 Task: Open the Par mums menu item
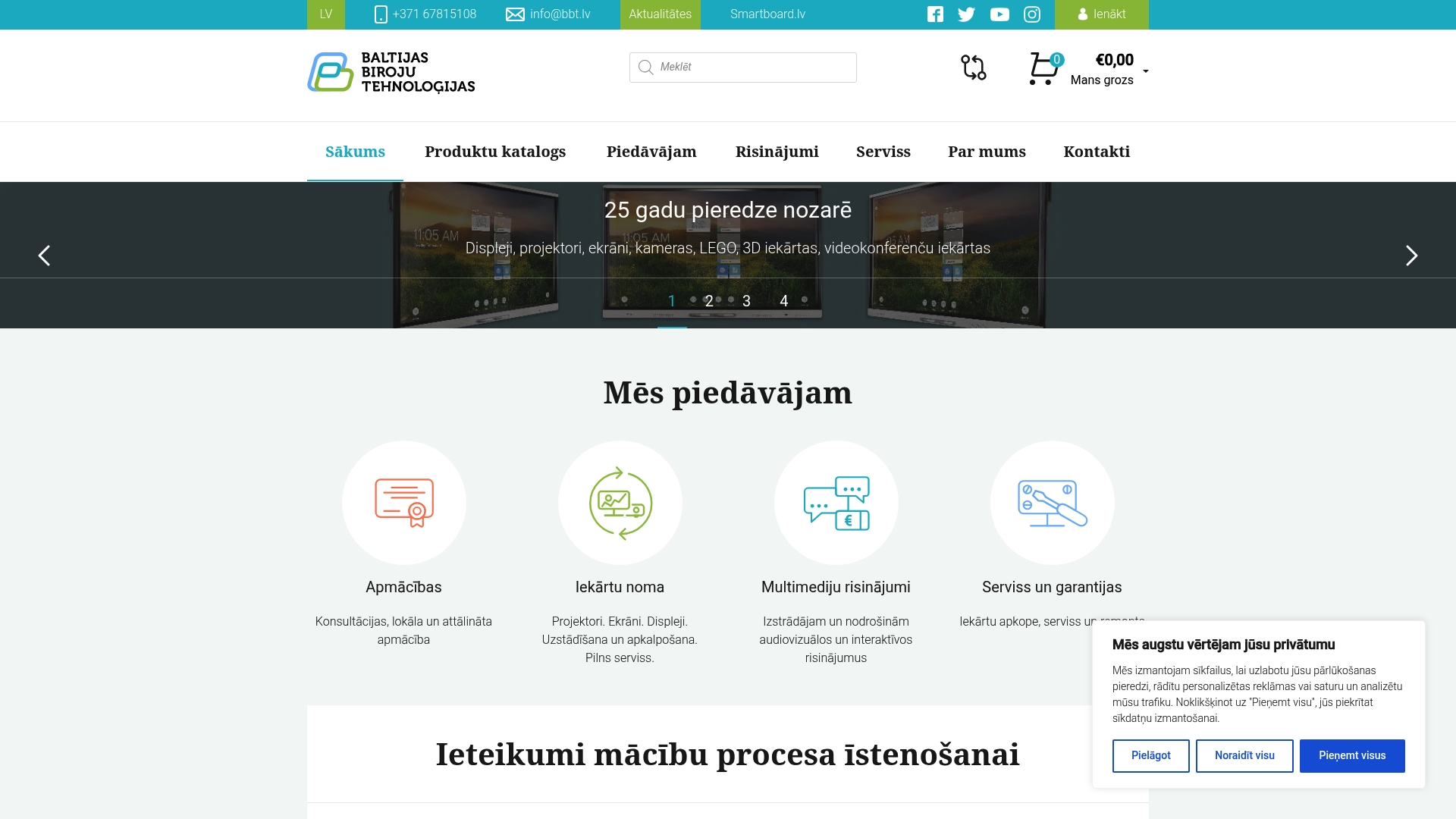click(987, 152)
